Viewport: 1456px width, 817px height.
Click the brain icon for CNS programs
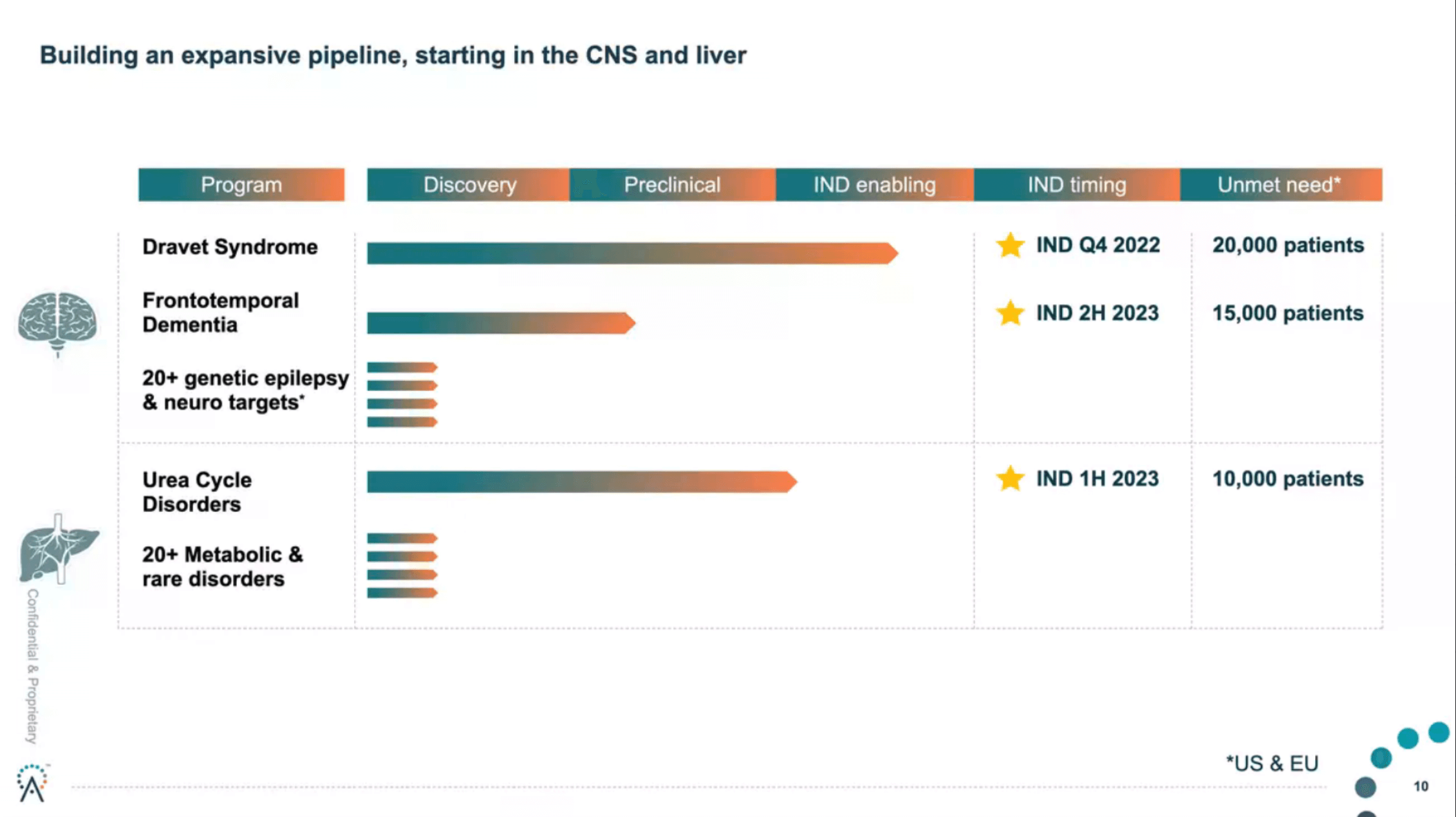57,322
